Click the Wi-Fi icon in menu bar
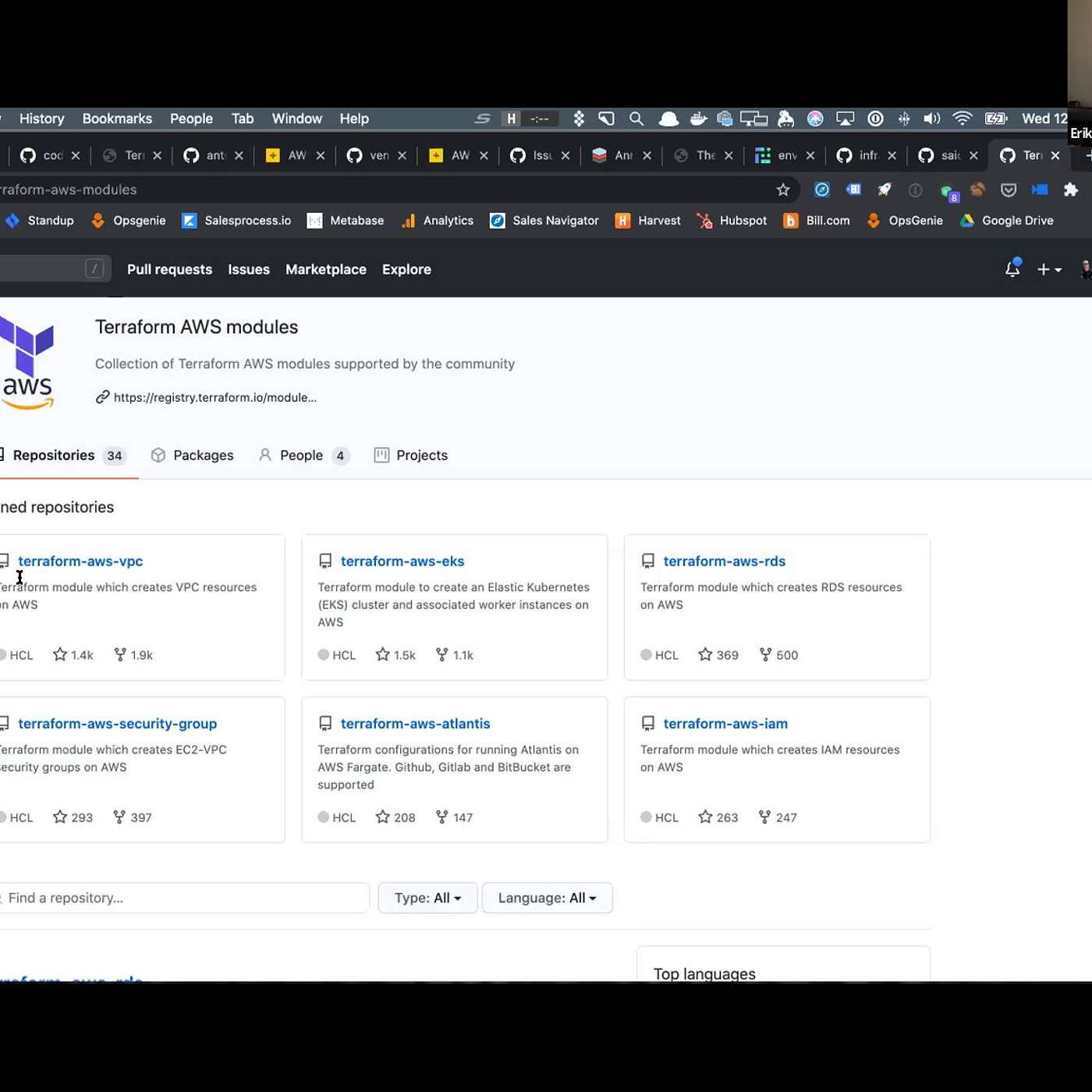Screen dimensions: 1092x1092 [x=963, y=119]
